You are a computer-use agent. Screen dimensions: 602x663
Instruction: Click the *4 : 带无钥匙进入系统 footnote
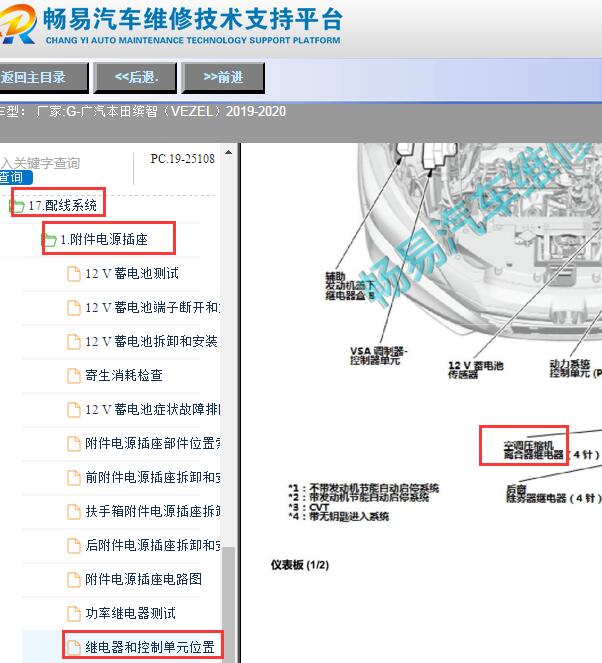click(339, 516)
